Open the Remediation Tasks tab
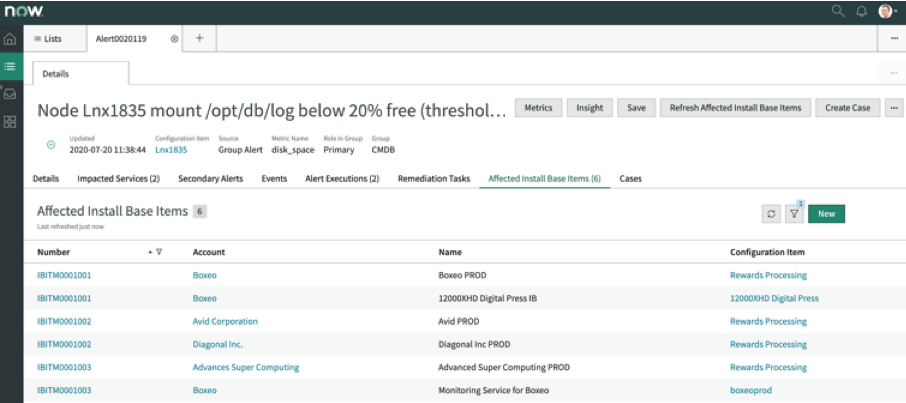 point(434,179)
